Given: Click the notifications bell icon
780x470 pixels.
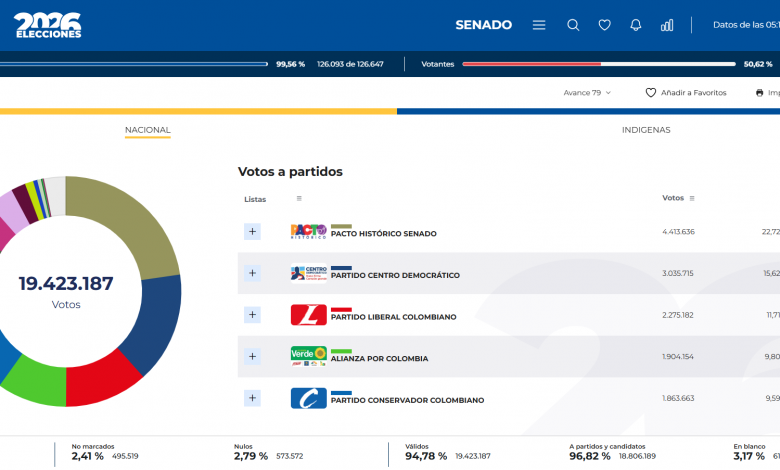Looking at the screenshot, I should 635,25.
